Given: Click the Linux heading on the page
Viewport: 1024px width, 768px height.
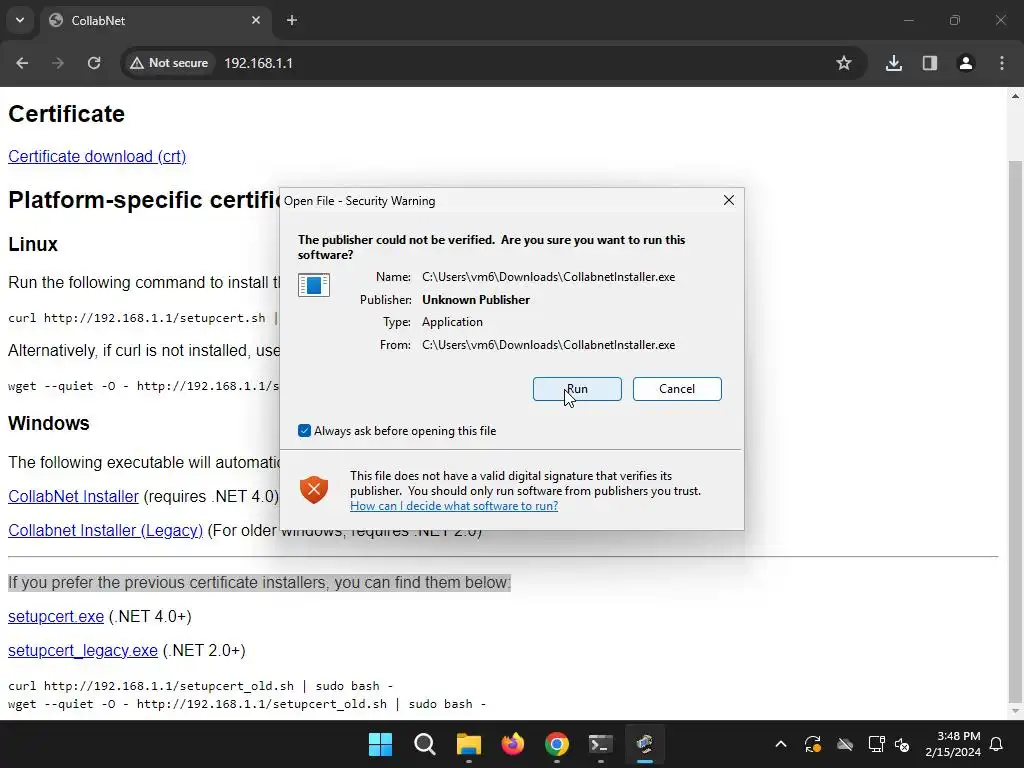Looking at the screenshot, I should [33, 244].
